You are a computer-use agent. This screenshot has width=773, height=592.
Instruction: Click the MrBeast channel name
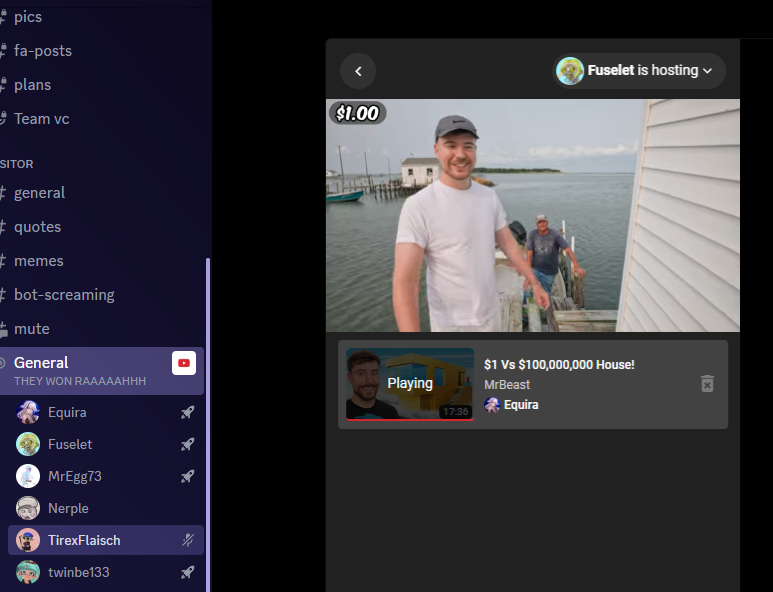(507, 384)
